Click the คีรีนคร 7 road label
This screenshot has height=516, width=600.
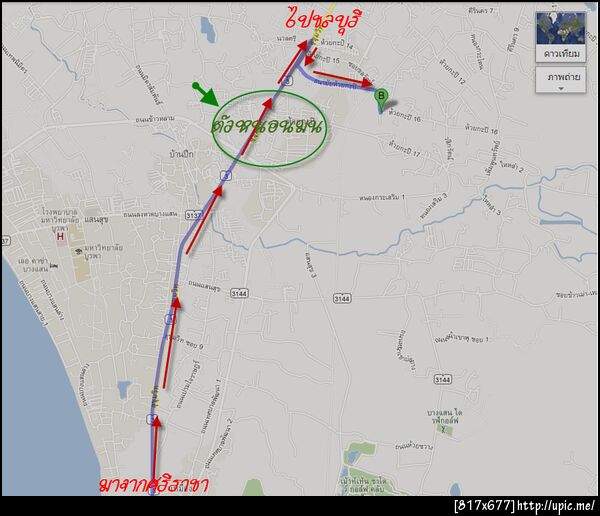[x=481, y=11]
